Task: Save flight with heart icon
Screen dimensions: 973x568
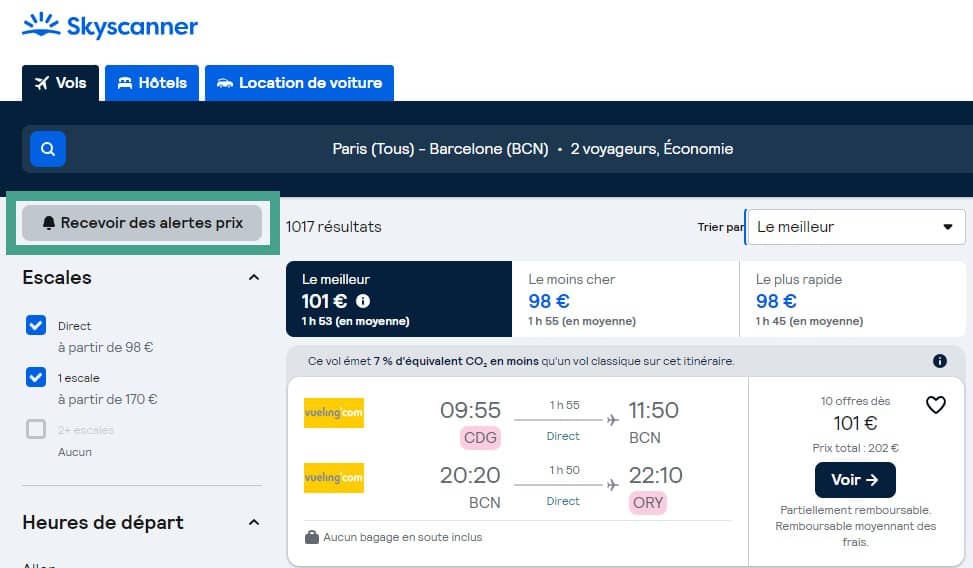Action: tap(936, 405)
